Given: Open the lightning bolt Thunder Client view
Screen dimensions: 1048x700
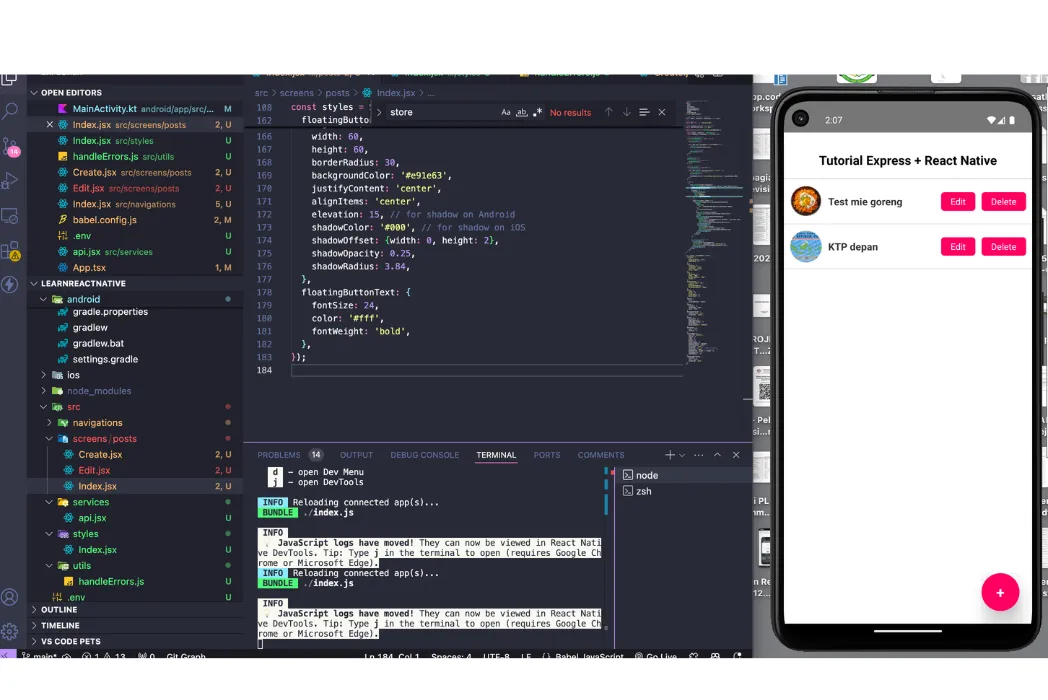Looking at the screenshot, I should 10,284.
